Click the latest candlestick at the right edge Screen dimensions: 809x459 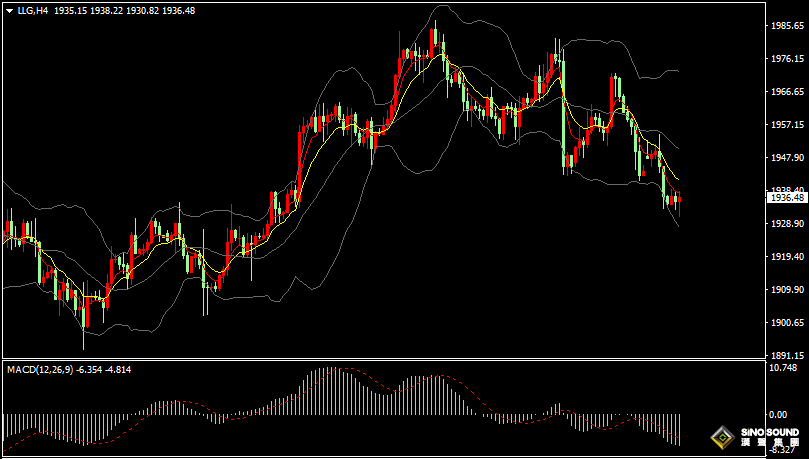tap(678, 200)
